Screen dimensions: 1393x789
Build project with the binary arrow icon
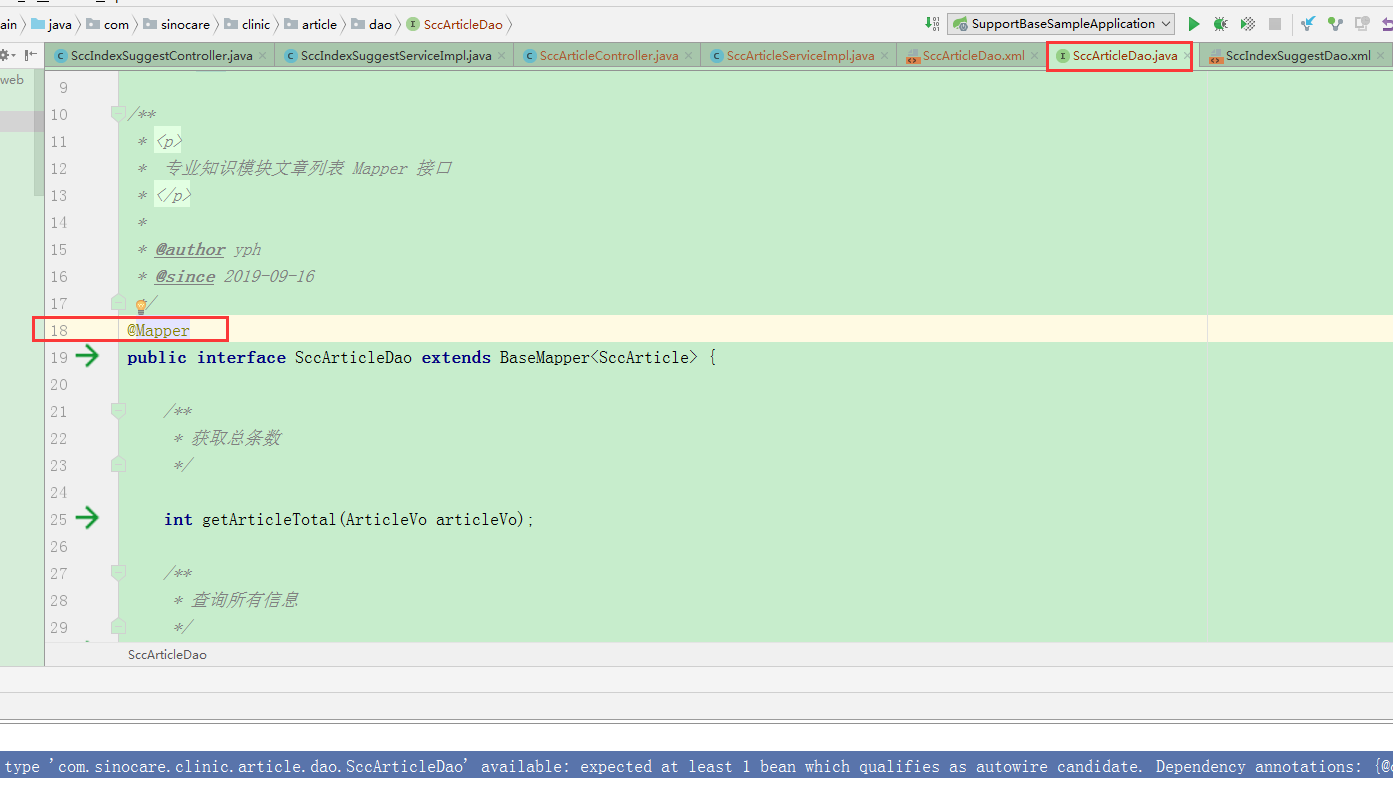(932, 24)
